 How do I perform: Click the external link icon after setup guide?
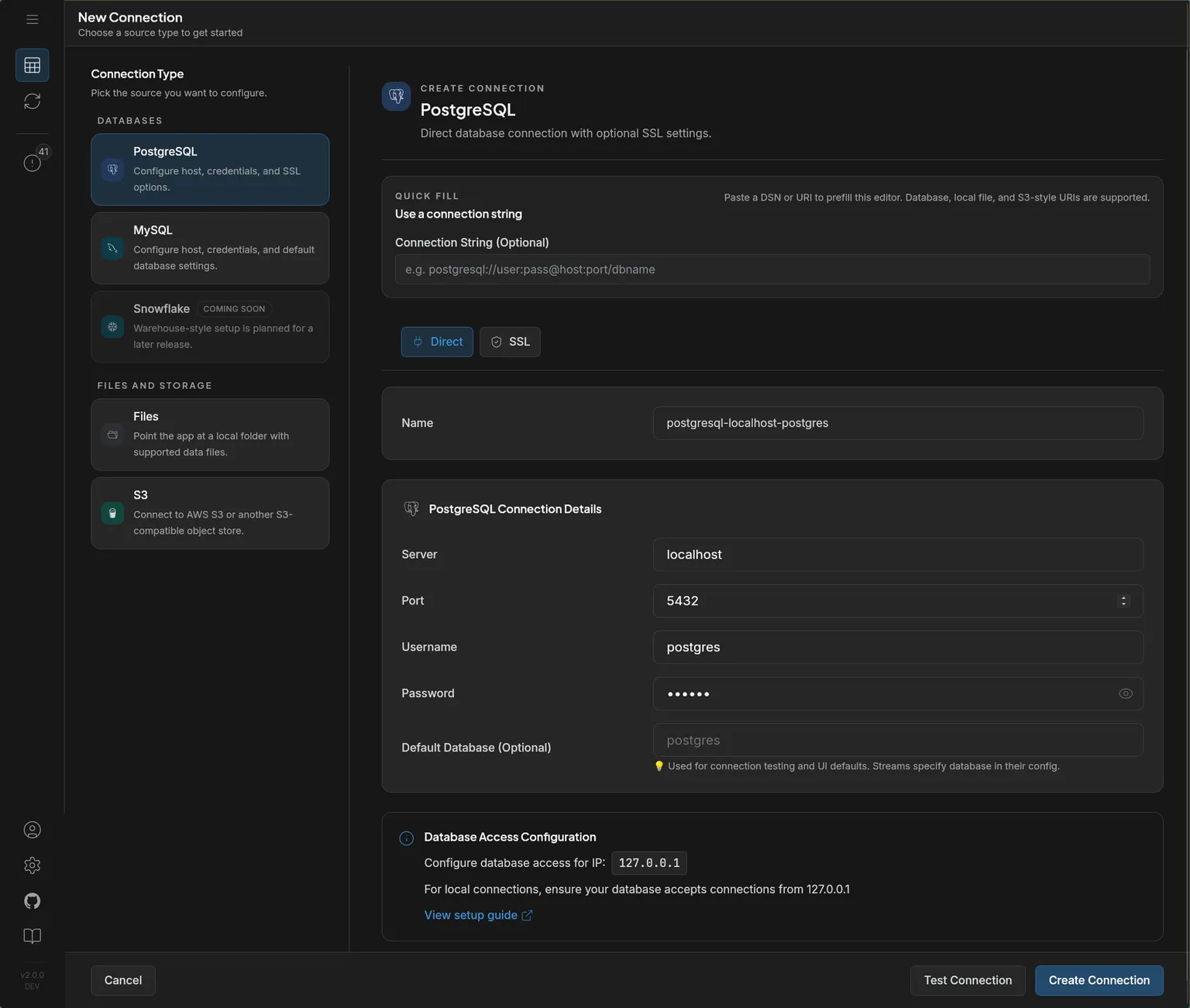tap(527, 915)
